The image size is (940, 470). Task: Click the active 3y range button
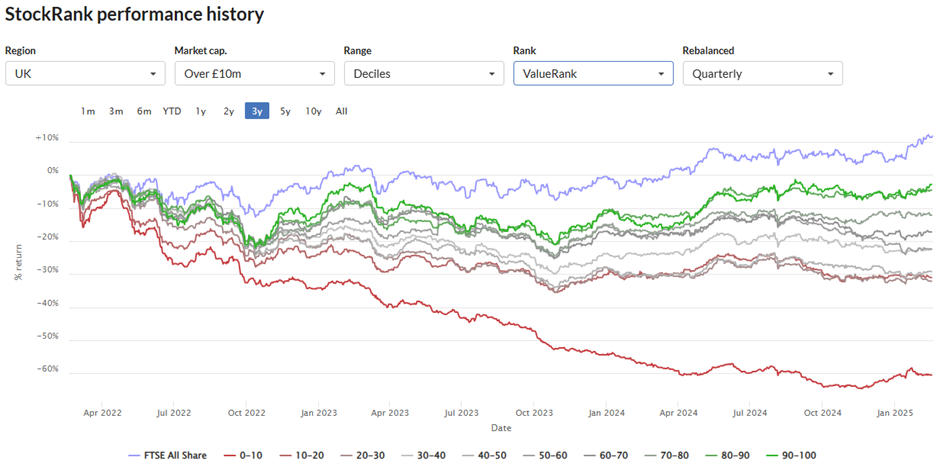[x=257, y=111]
